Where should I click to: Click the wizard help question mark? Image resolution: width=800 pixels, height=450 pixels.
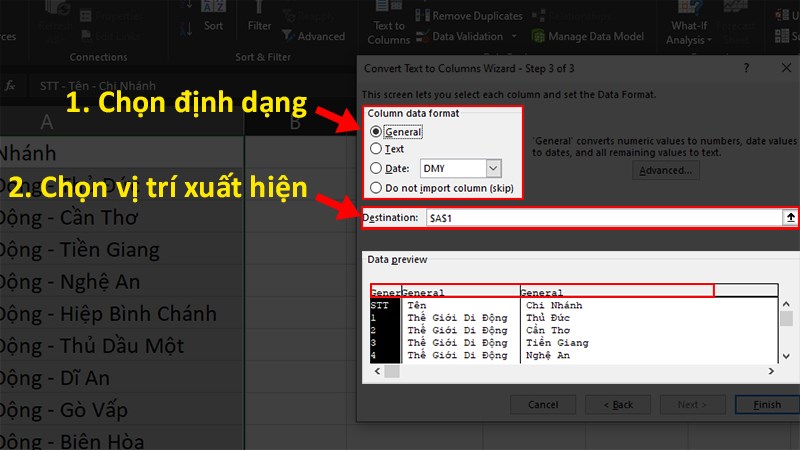746,68
